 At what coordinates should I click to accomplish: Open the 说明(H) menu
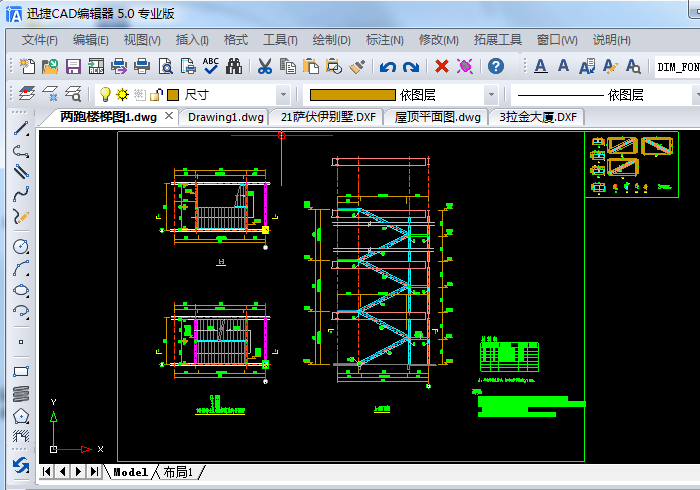(612, 40)
